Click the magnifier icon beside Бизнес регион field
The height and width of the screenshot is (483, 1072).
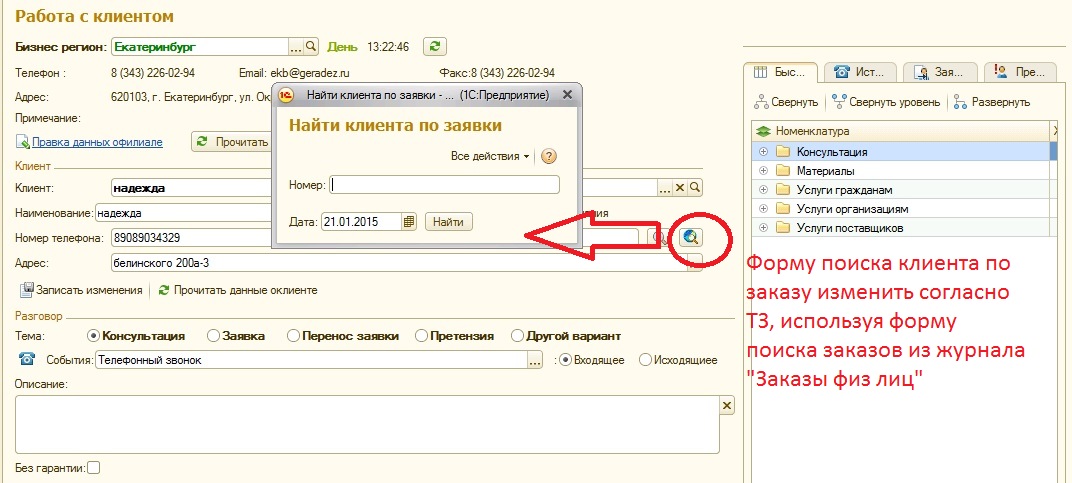click(x=311, y=46)
